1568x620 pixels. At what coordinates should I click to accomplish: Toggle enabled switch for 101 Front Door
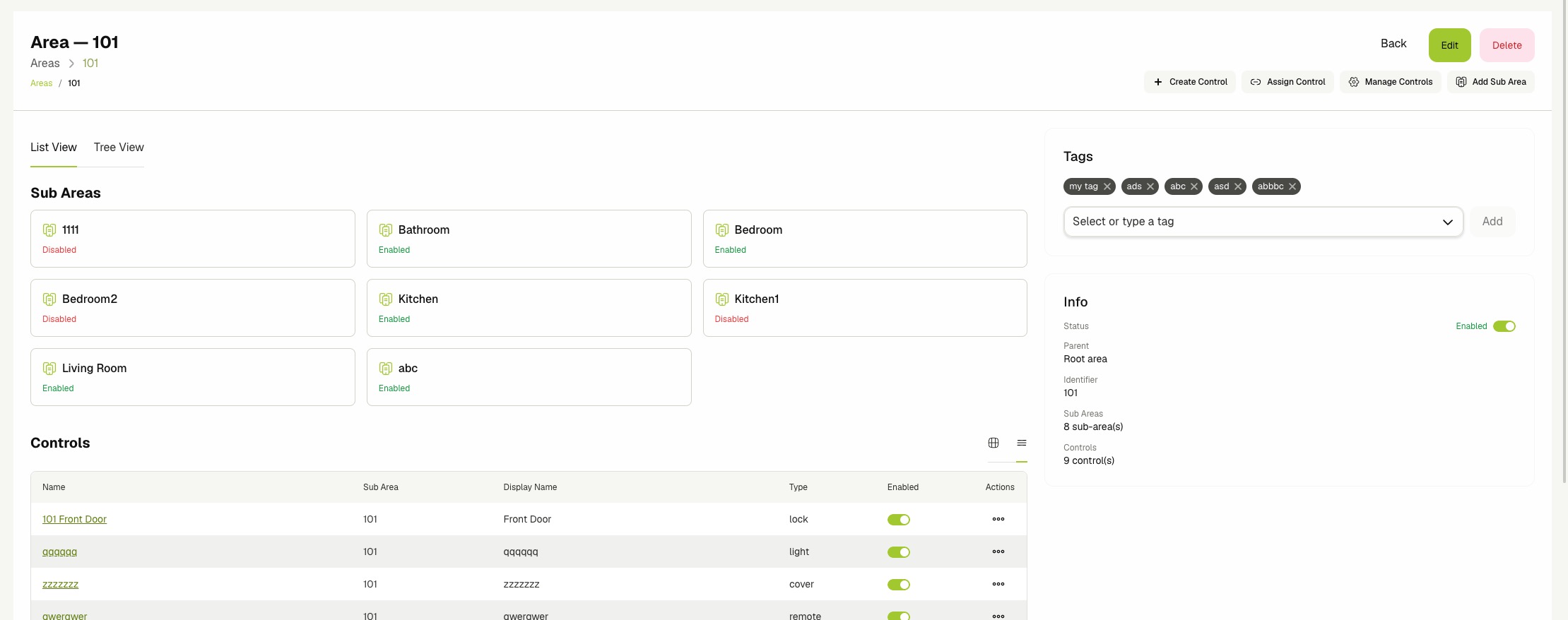click(899, 520)
